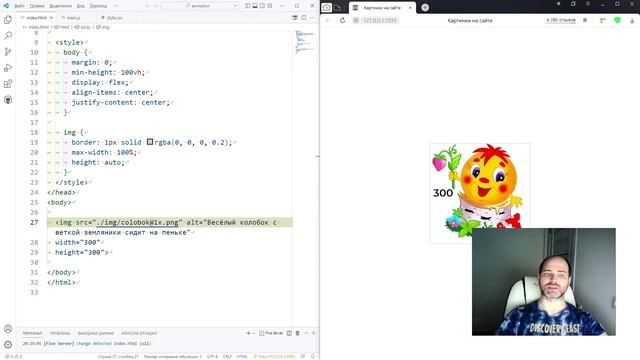The width and height of the screenshot is (640, 360).
Task: Click the cursor position Строка 27 status item
Action: click(118, 356)
